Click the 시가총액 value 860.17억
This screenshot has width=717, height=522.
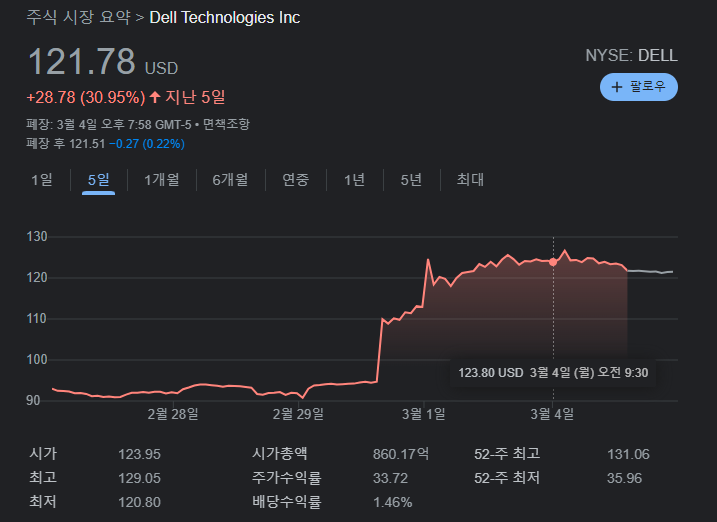pos(401,454)
